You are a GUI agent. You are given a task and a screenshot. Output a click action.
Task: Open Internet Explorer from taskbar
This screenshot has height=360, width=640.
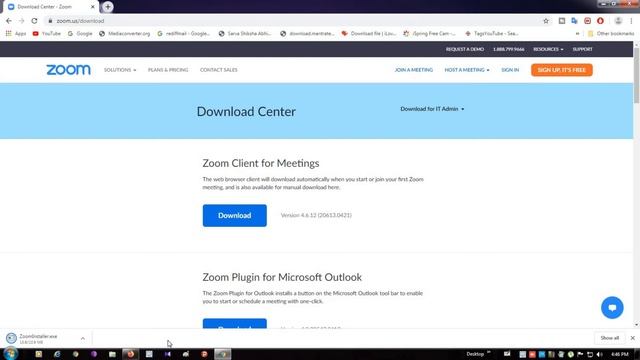point(57,354)
